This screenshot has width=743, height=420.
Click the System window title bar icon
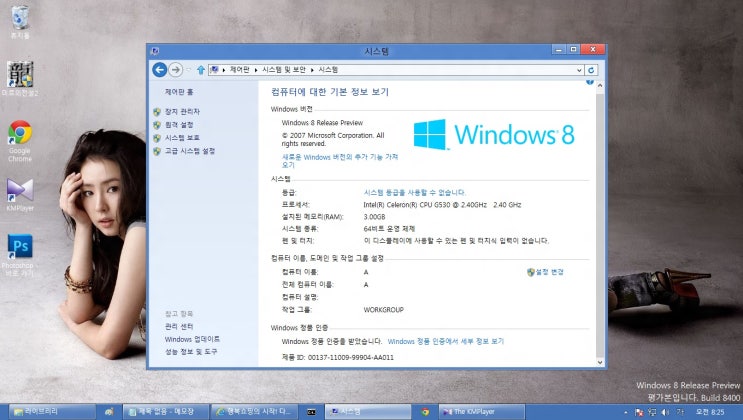(155, 51)
